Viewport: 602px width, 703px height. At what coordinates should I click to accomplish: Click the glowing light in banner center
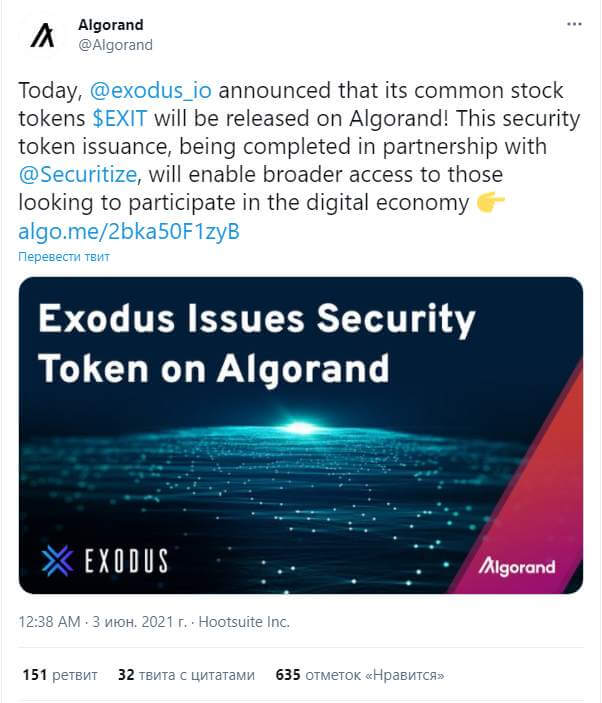(x=300, y=427)
